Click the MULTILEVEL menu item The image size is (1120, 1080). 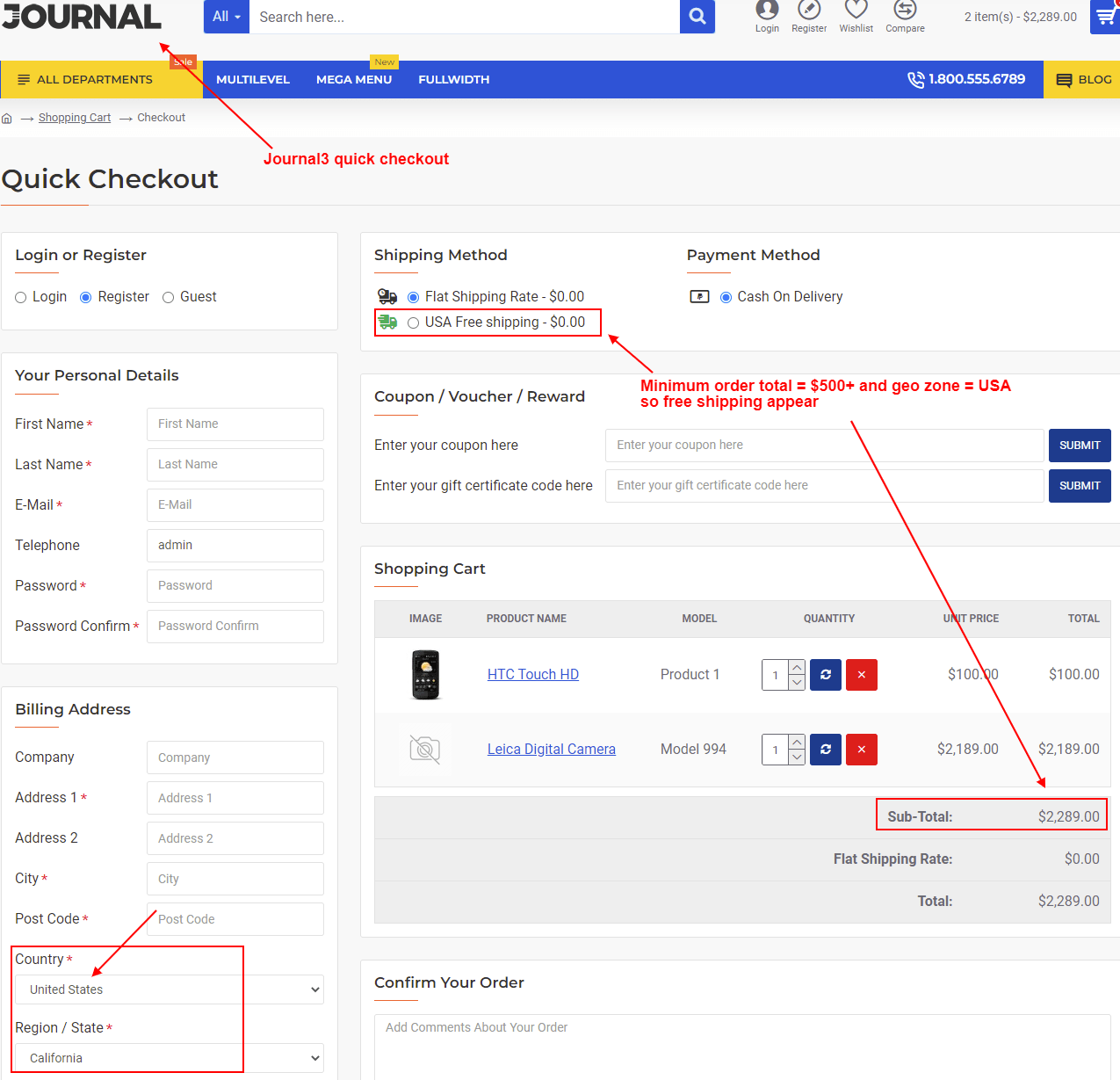click(252, 79)
